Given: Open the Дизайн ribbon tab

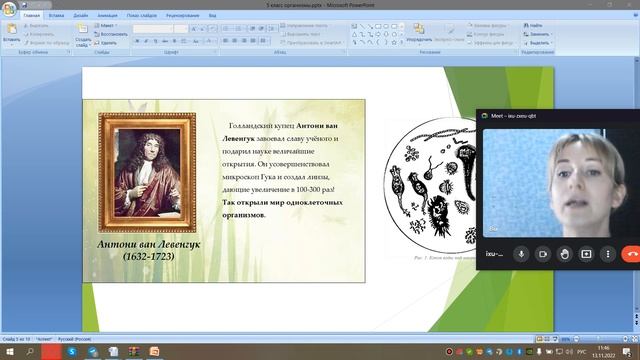Looking at the screenshot, I should coord(80,16).
